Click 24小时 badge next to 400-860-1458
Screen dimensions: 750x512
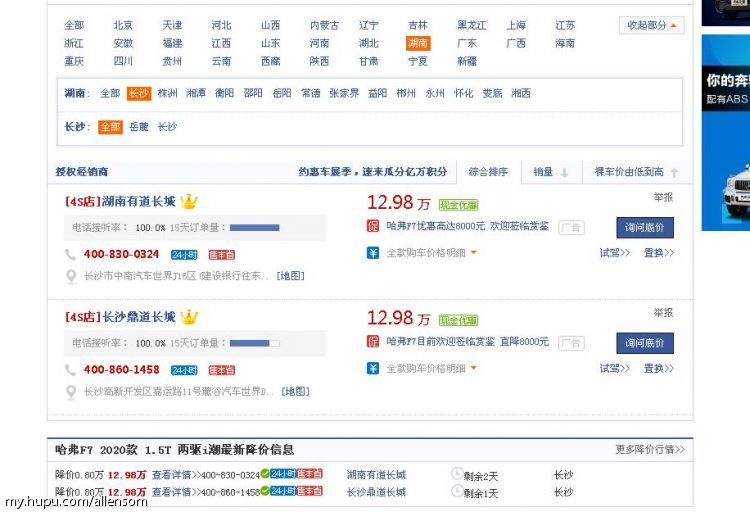tap(184, 370)
